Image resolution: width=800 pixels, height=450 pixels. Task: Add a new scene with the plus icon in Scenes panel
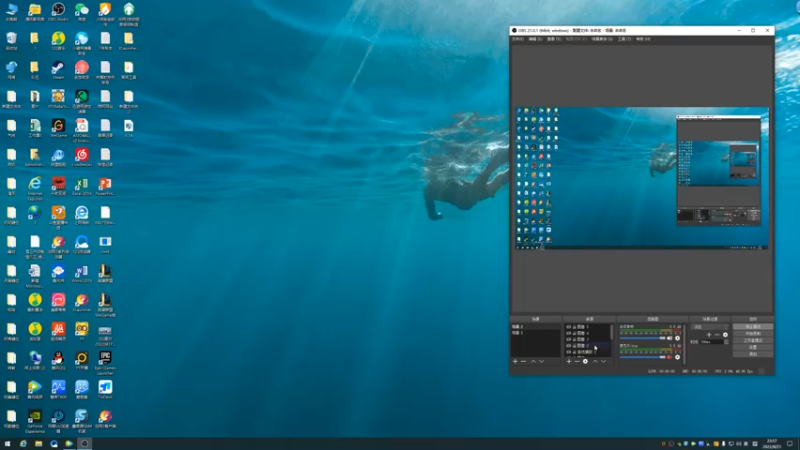(515, 361)
